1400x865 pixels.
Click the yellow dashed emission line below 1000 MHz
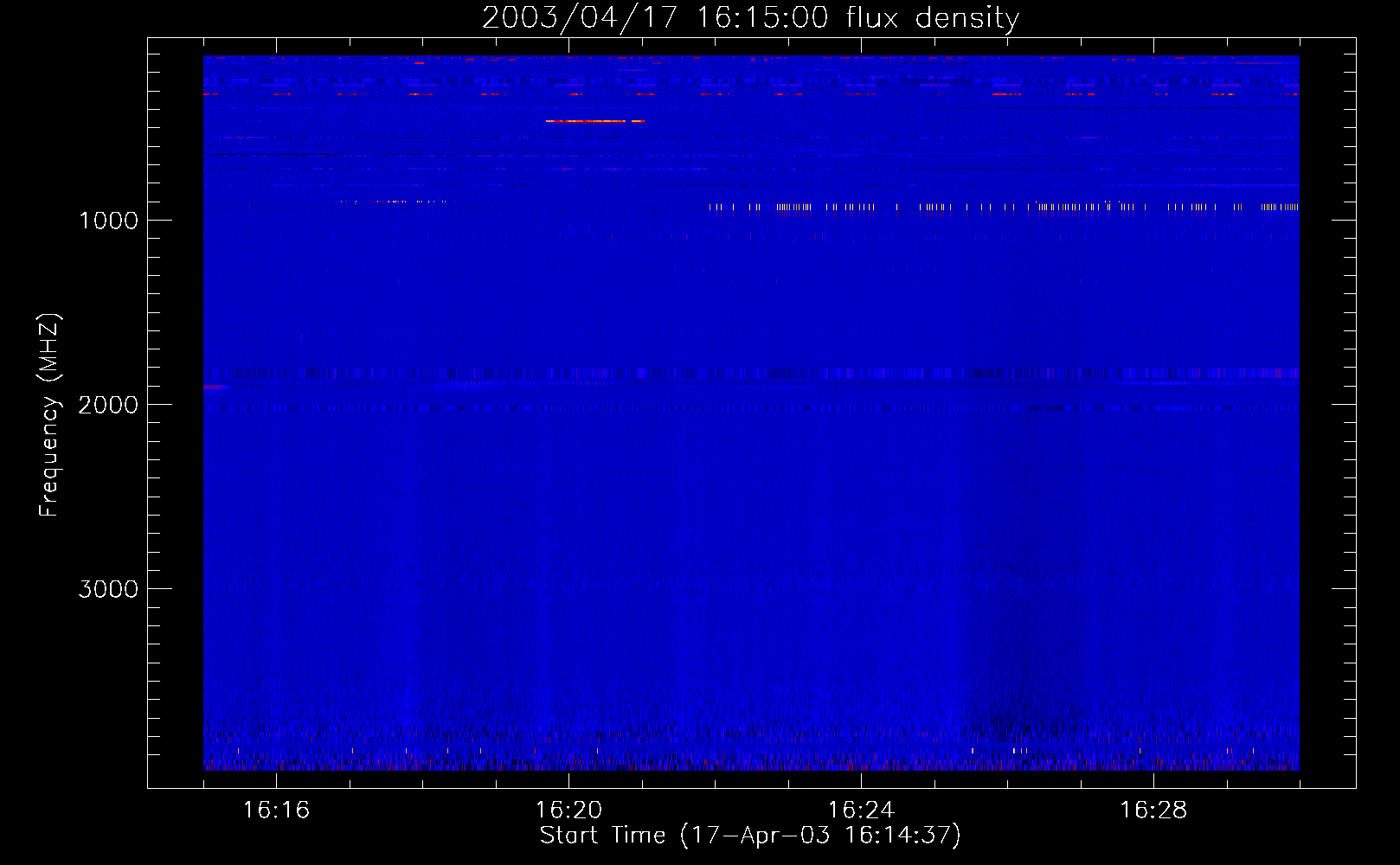(x=1004, y=207)
